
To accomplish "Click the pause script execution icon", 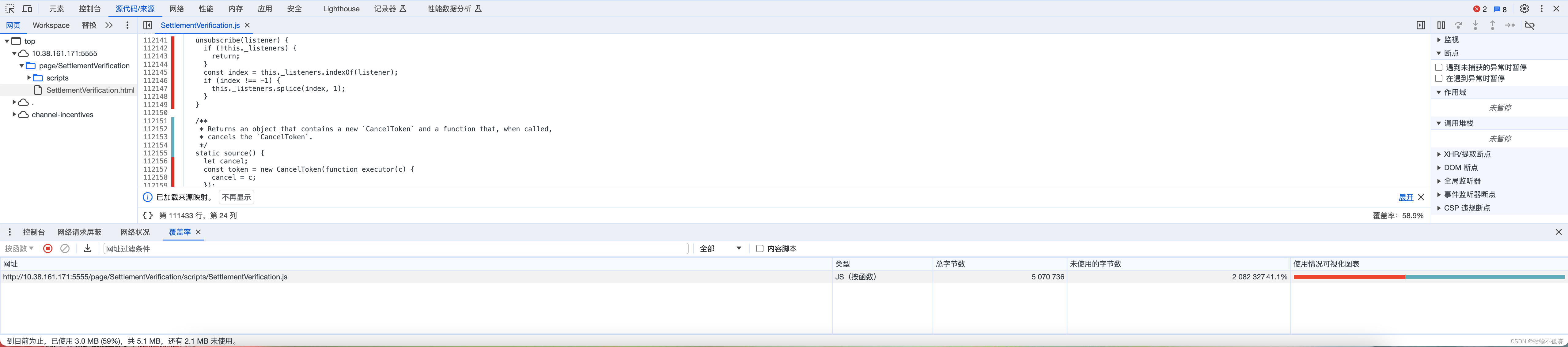I will (x=1441, y=25).
